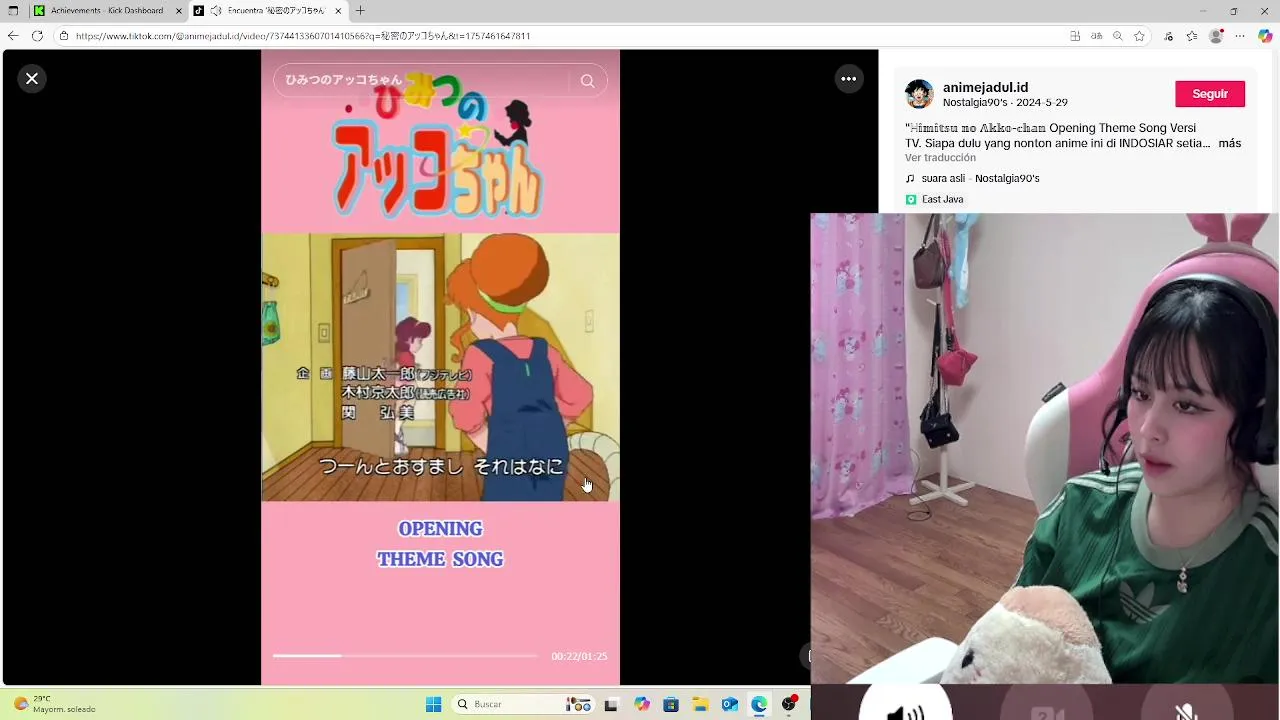
Task: Switch to Achievements - Kick Dashboard tab
Action: (x=107, y=11)
